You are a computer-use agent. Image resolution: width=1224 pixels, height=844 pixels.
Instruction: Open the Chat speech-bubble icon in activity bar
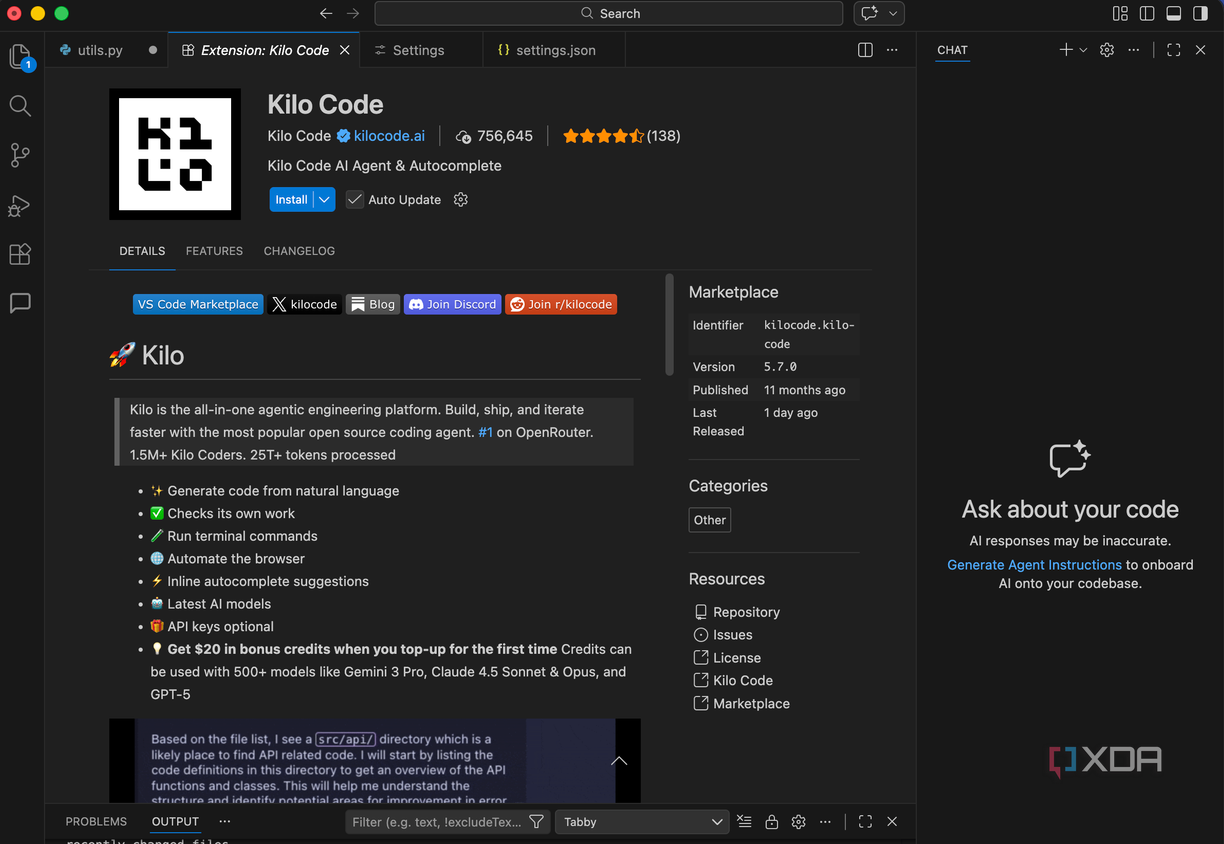(20, 303)
